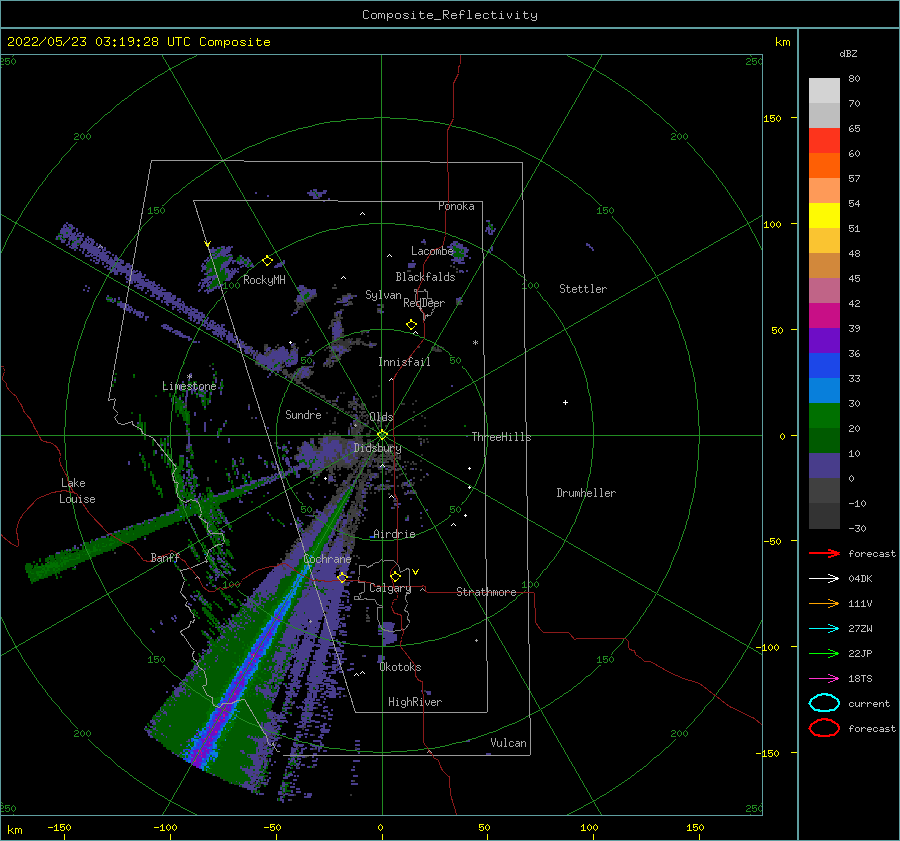Screen dimensions: 900x841
Task: Click the km unit label at top right
Action: [782, 42]
